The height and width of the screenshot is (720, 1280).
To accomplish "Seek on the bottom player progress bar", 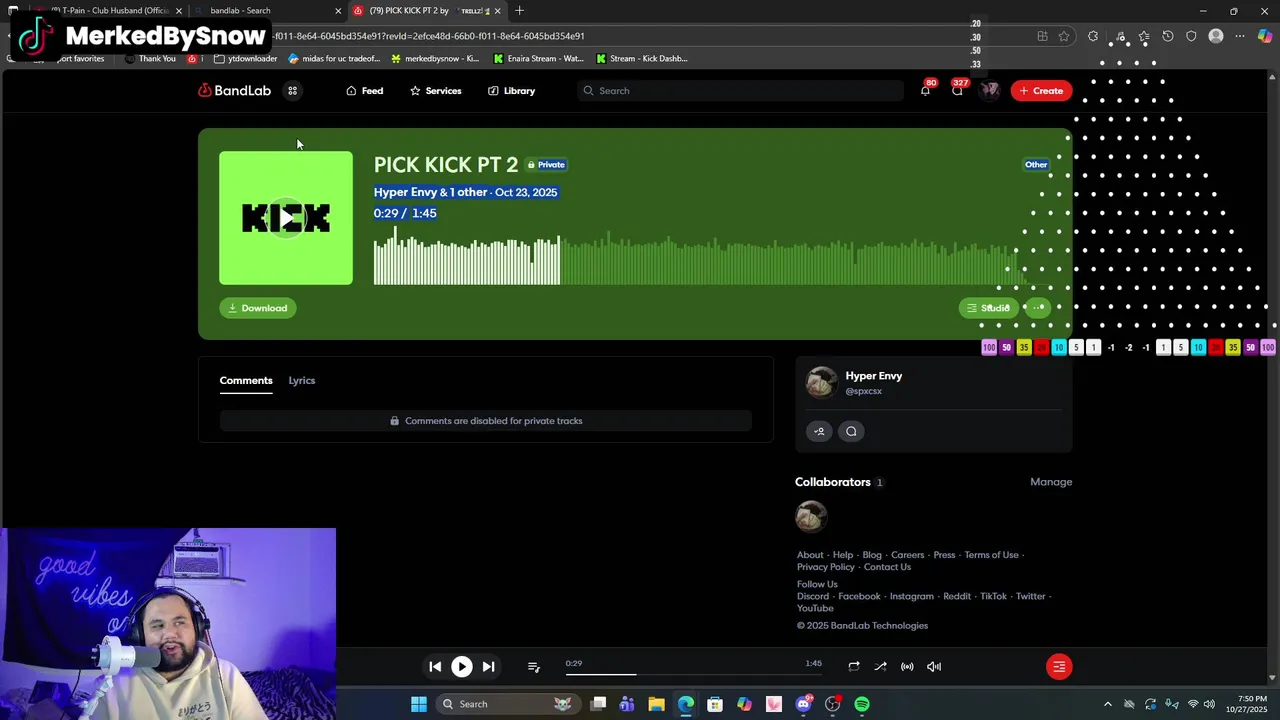I will pos(693,674).
